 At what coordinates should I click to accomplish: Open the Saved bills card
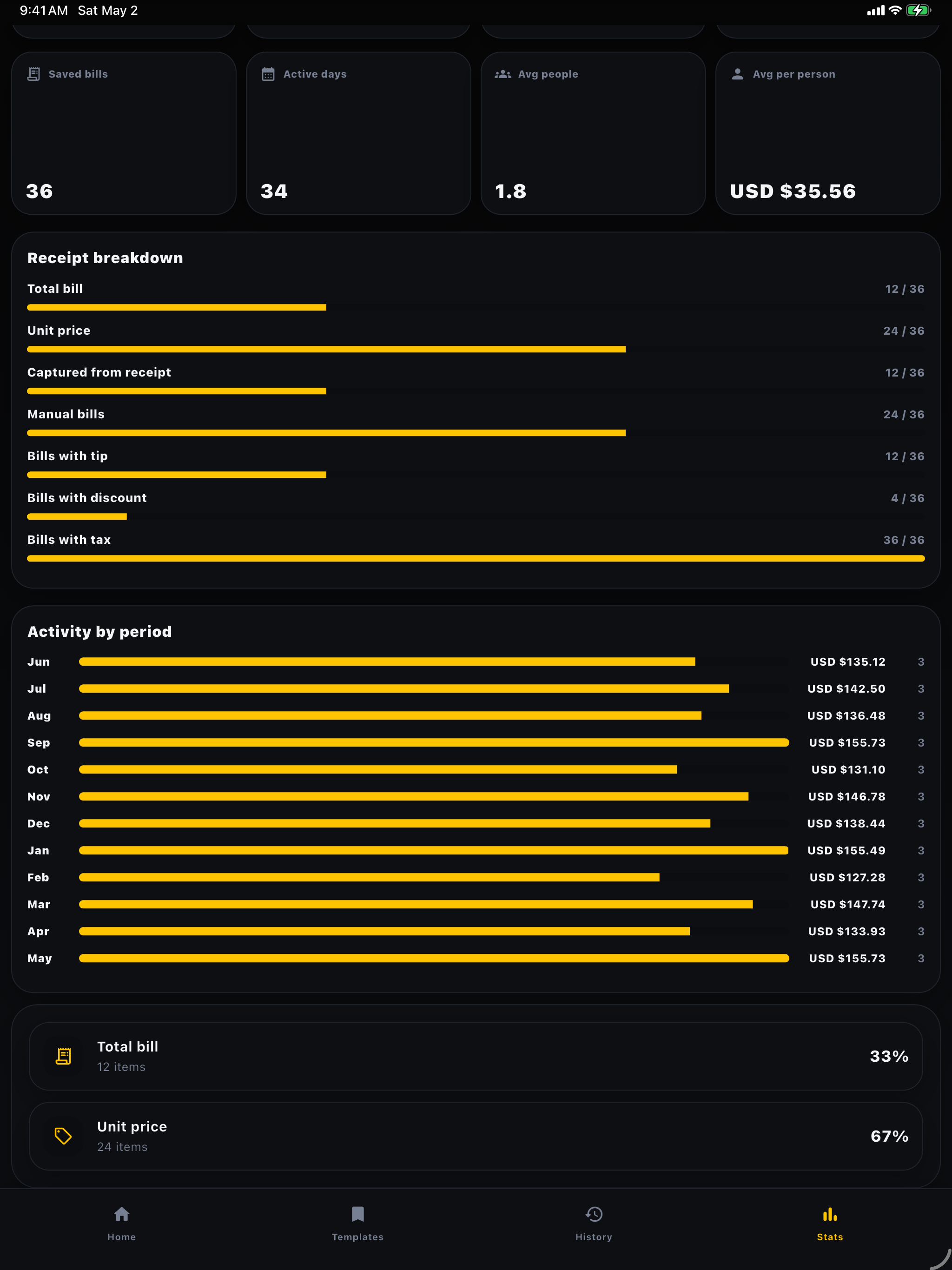tap(124, 133)
